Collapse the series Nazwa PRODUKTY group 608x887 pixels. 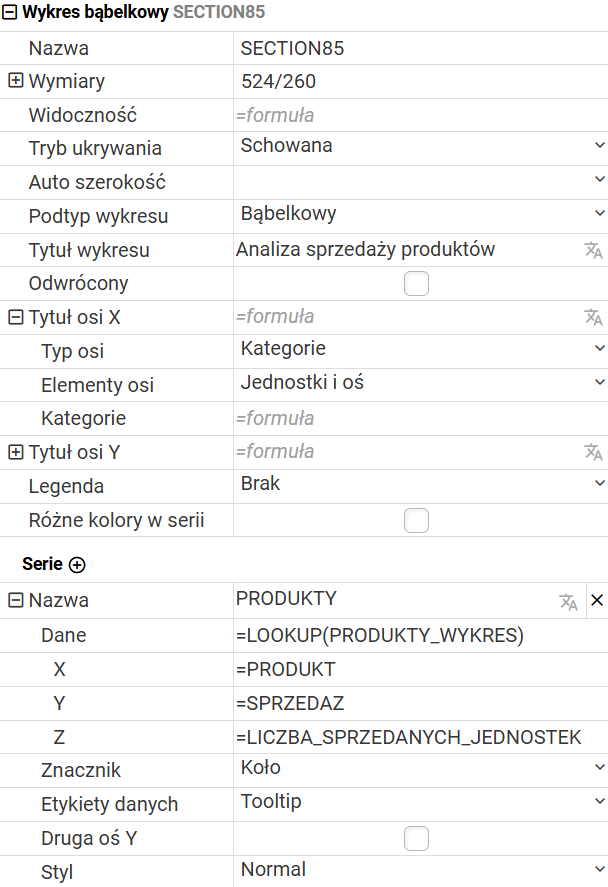tap(15, 600)
